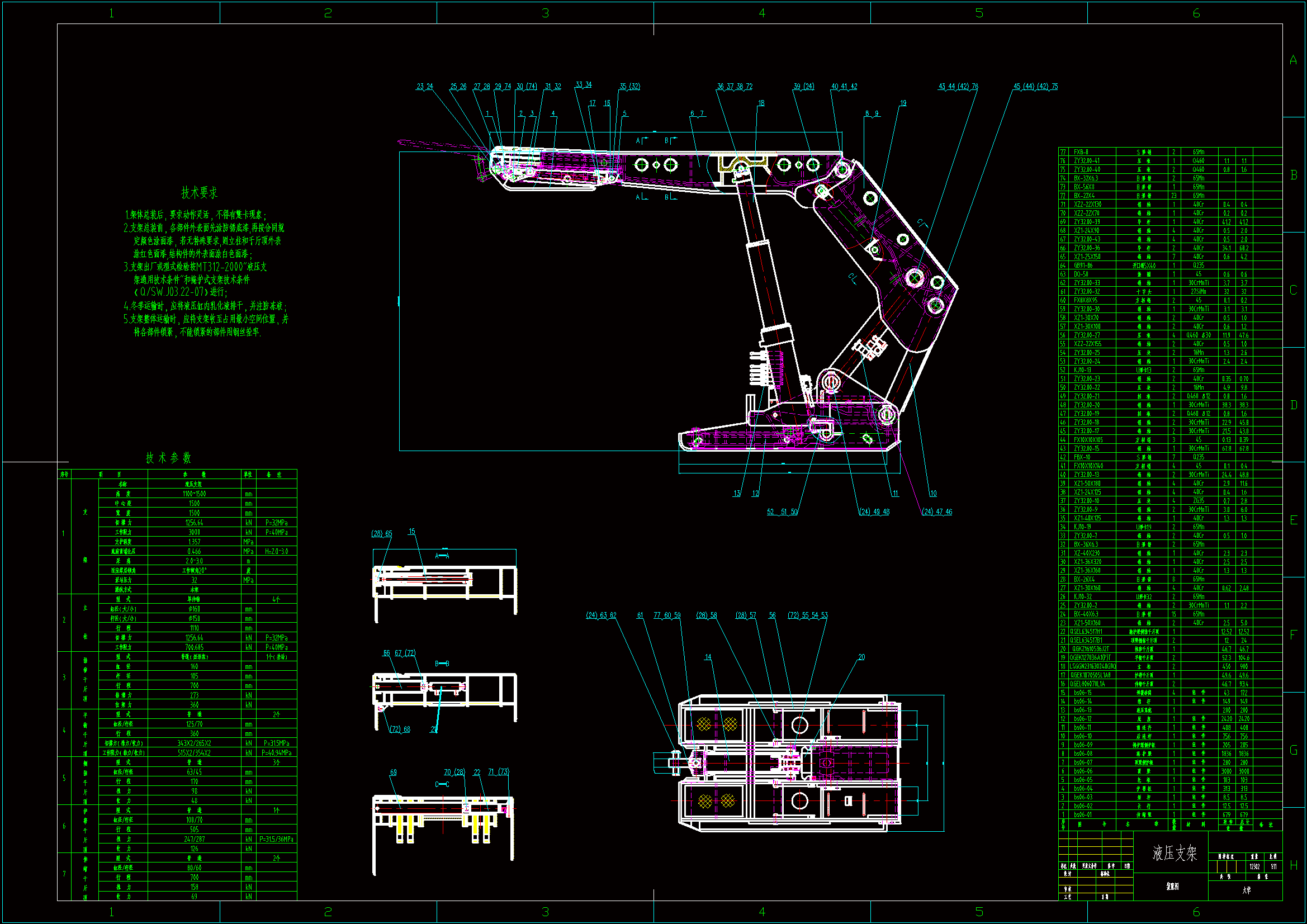Click the 技术参数 table heading

pyautogui.click(x=168, y=458)
